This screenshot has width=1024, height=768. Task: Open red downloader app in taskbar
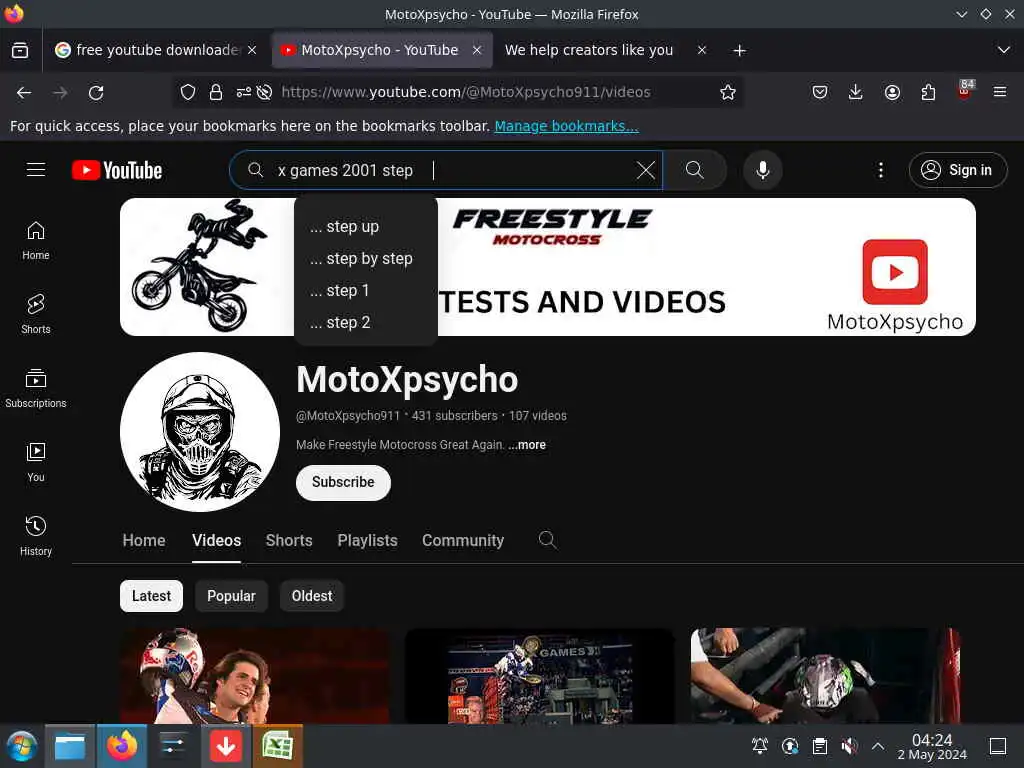(x=226, y=746)
